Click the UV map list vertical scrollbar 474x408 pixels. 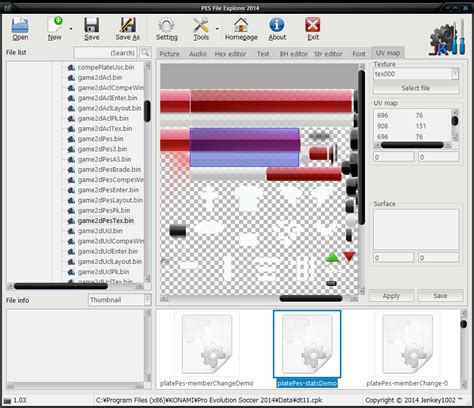[455, 121]
